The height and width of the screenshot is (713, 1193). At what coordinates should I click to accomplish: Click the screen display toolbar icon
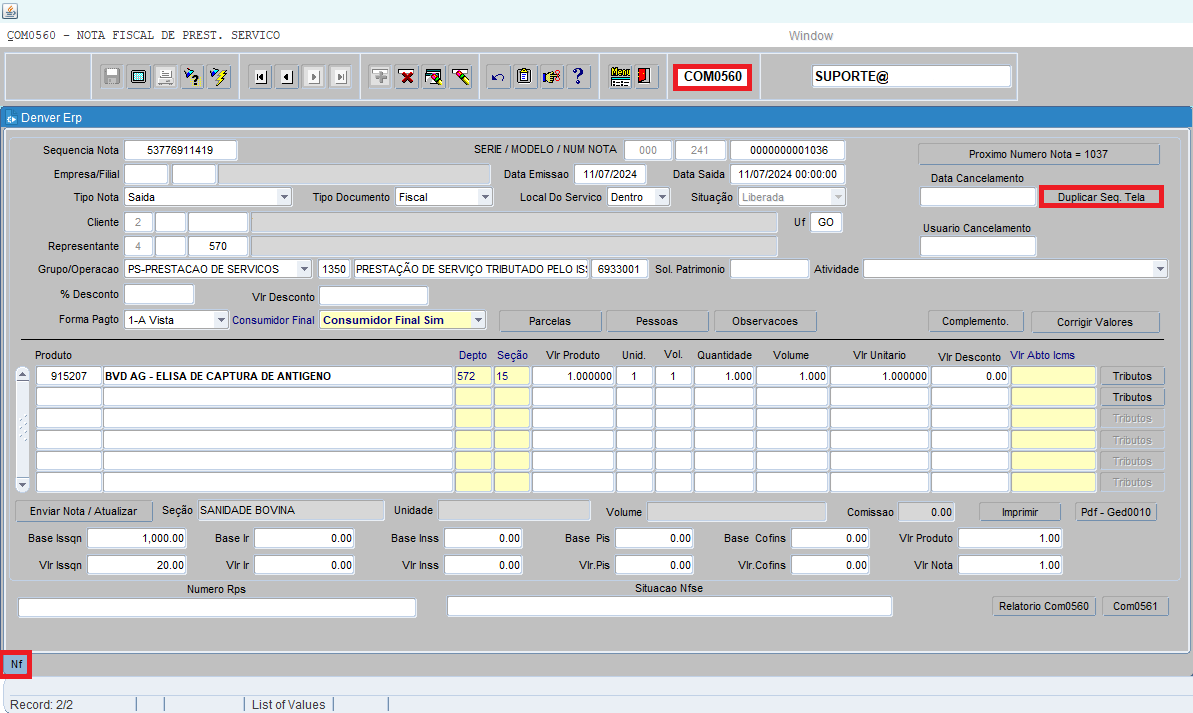point(138,77)
